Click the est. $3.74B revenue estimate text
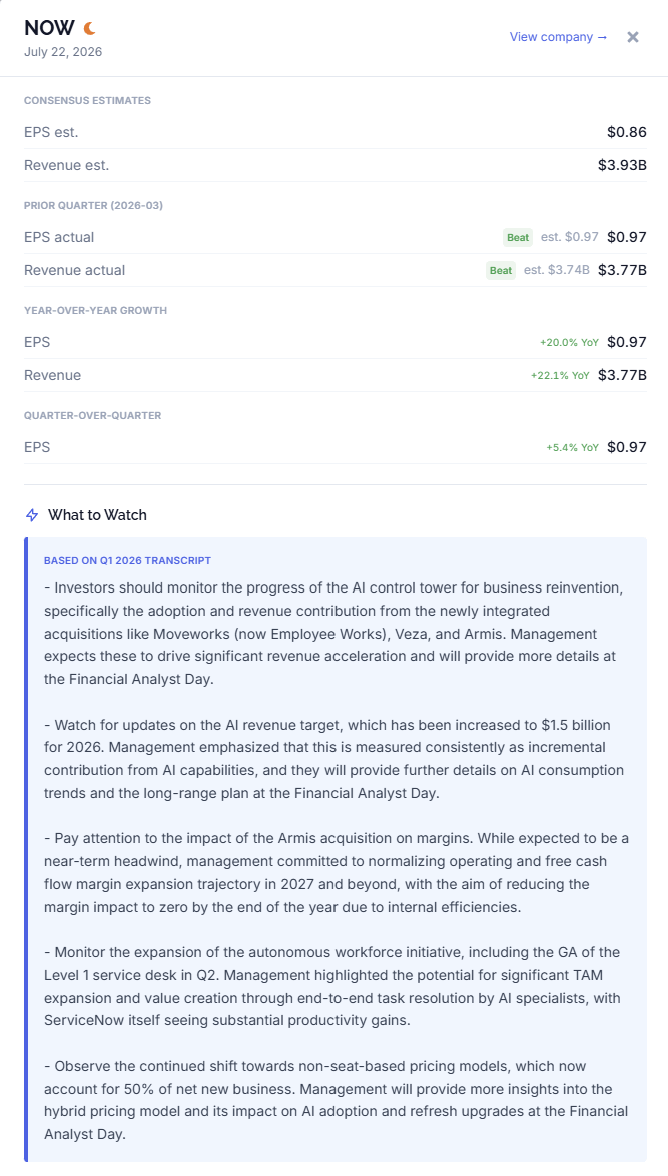 [556, 270]
